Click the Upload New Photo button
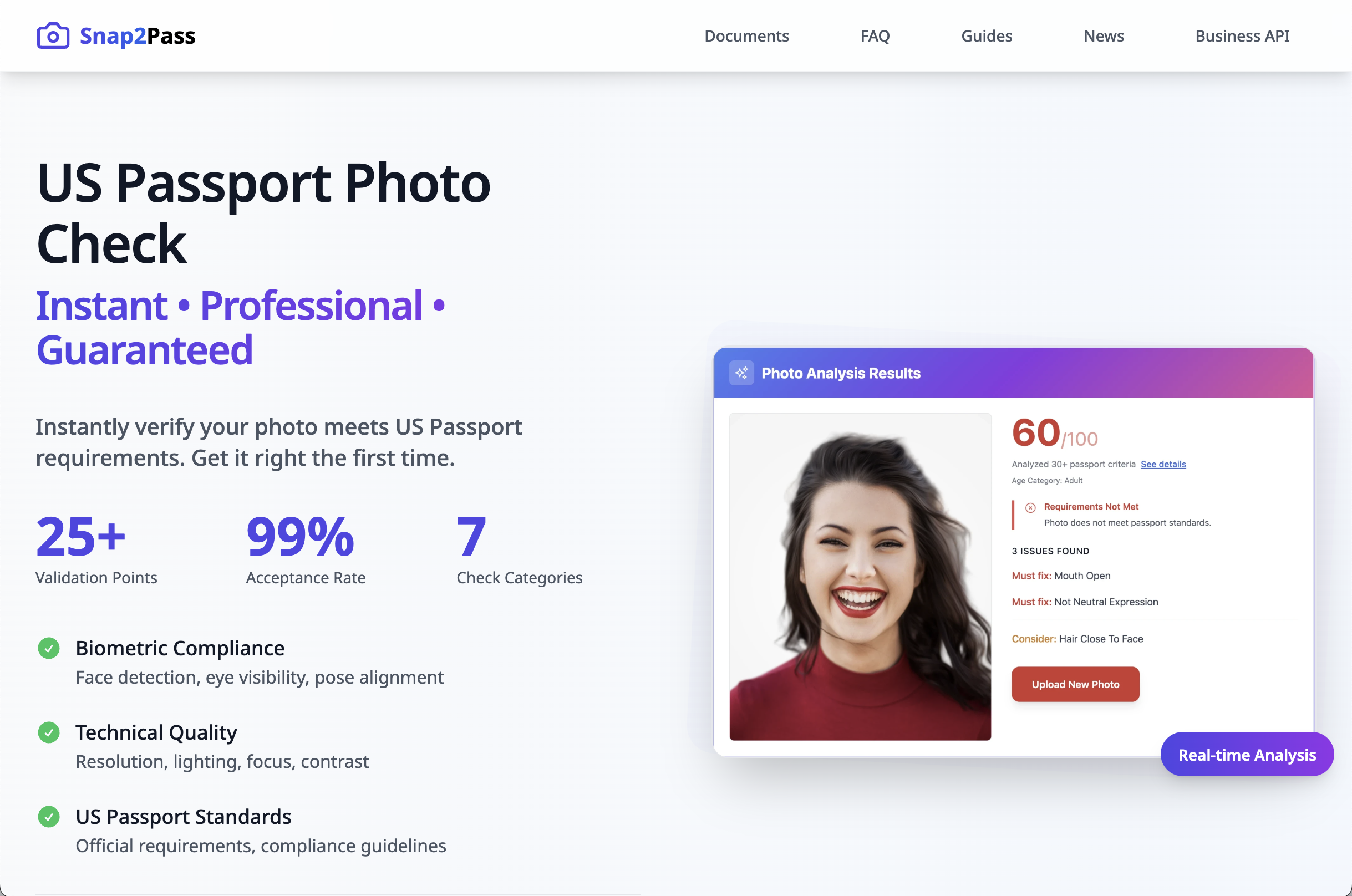This screenshot has height=896, width=1352. [x=1075, y=684]
